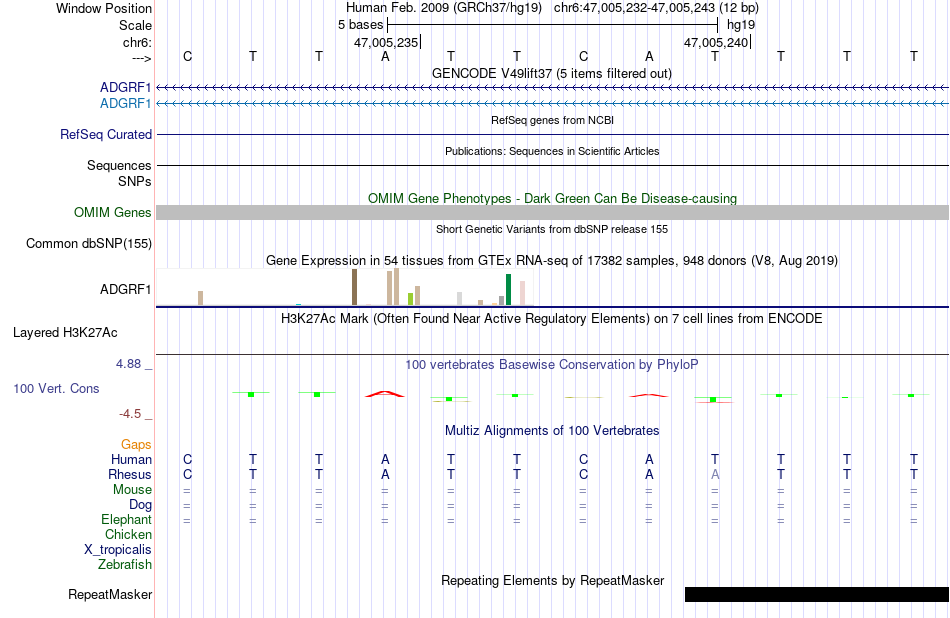Click the 47,005,240 position marker

pyautogui.click(x=717, y=42)
